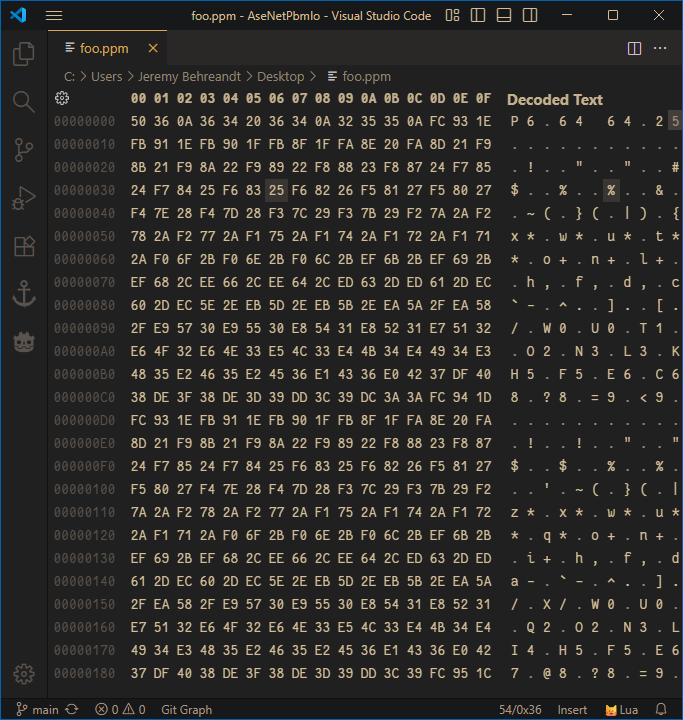
Task: Click the anchor icon in activity bar
Action: [24, 293]
